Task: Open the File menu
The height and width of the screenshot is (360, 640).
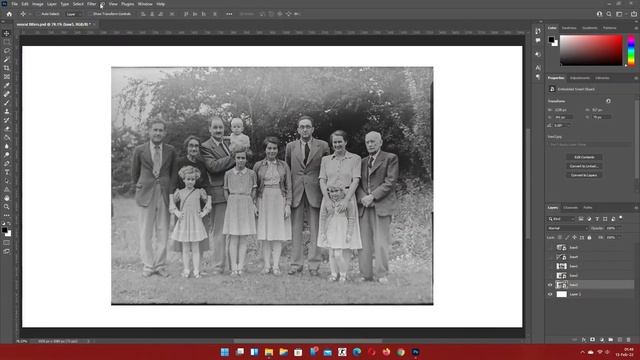Action: pos(14,4)
